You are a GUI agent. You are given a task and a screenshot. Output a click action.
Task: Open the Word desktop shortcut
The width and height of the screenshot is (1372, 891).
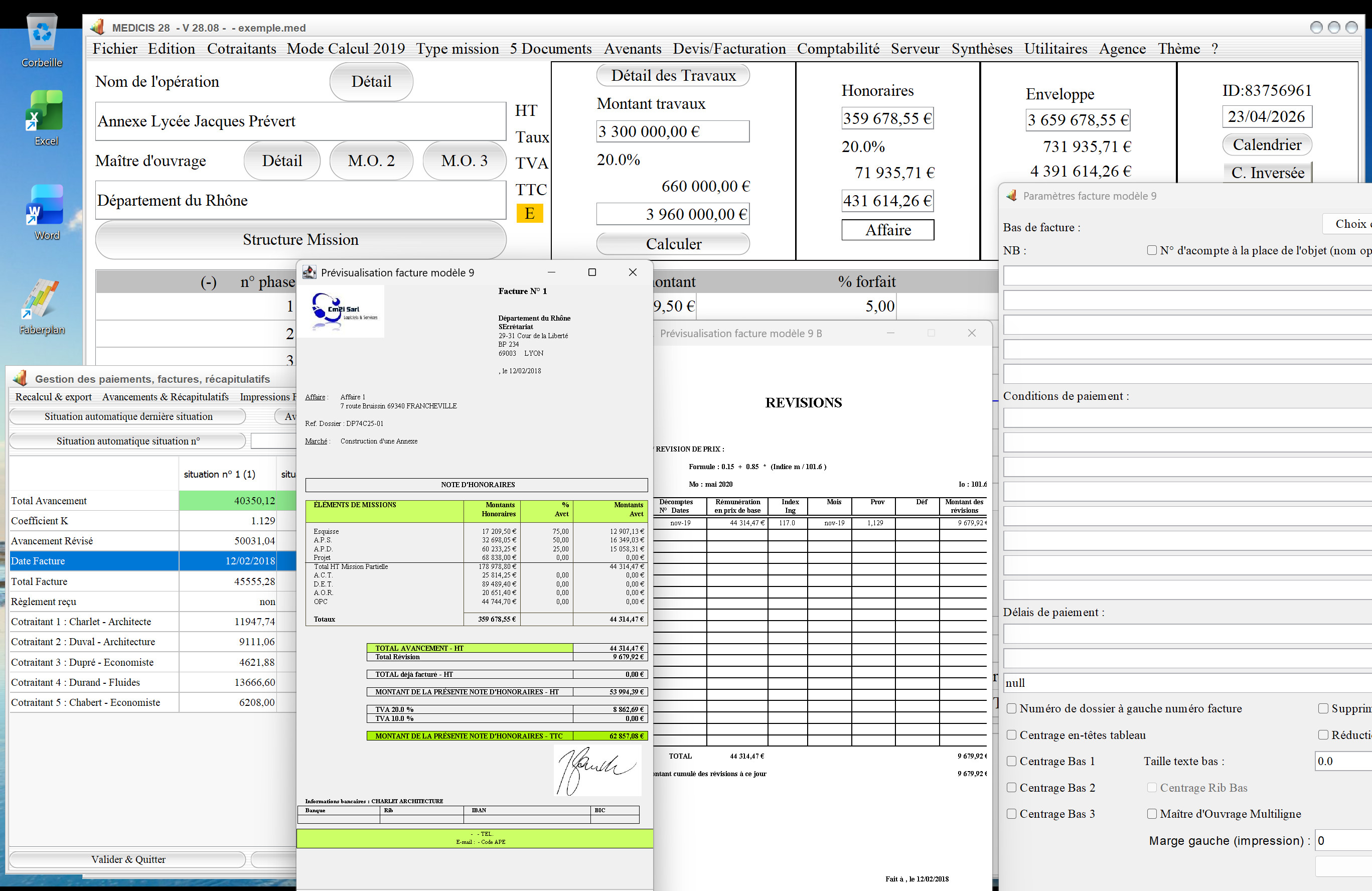(x=46, y=212)
